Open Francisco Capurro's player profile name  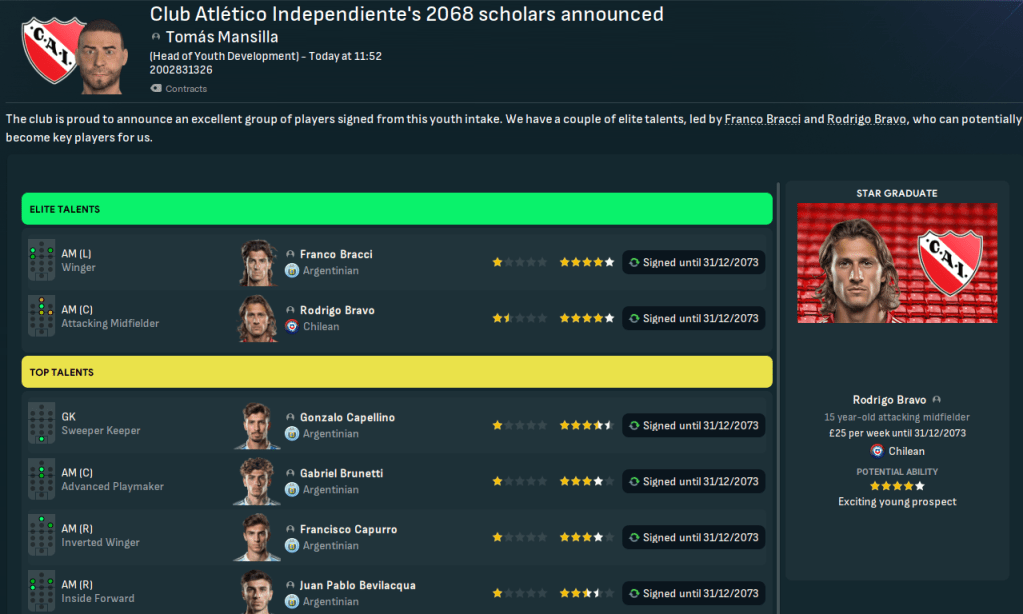tap(348, 529)
